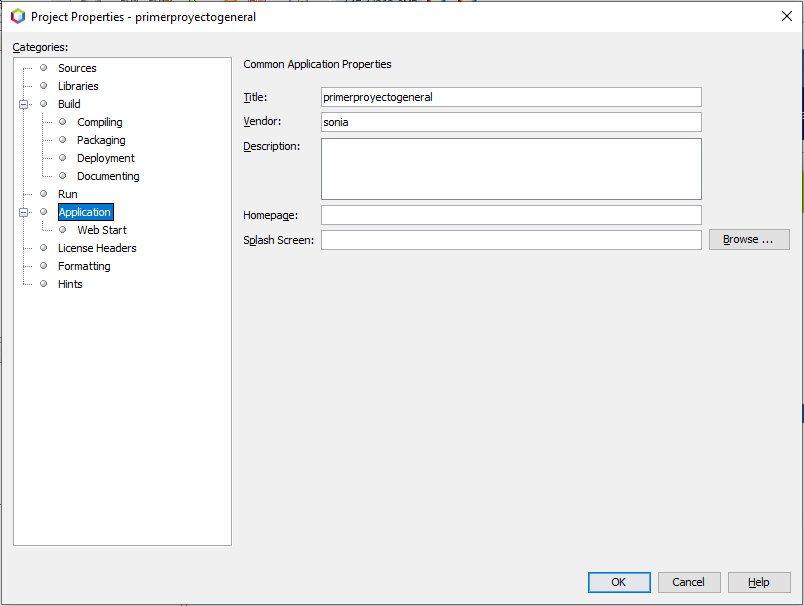Image resolution: width=804 pixels, height=606 pixels.
Task: Click the bullet icon beside Run
Action: (43, 194)
